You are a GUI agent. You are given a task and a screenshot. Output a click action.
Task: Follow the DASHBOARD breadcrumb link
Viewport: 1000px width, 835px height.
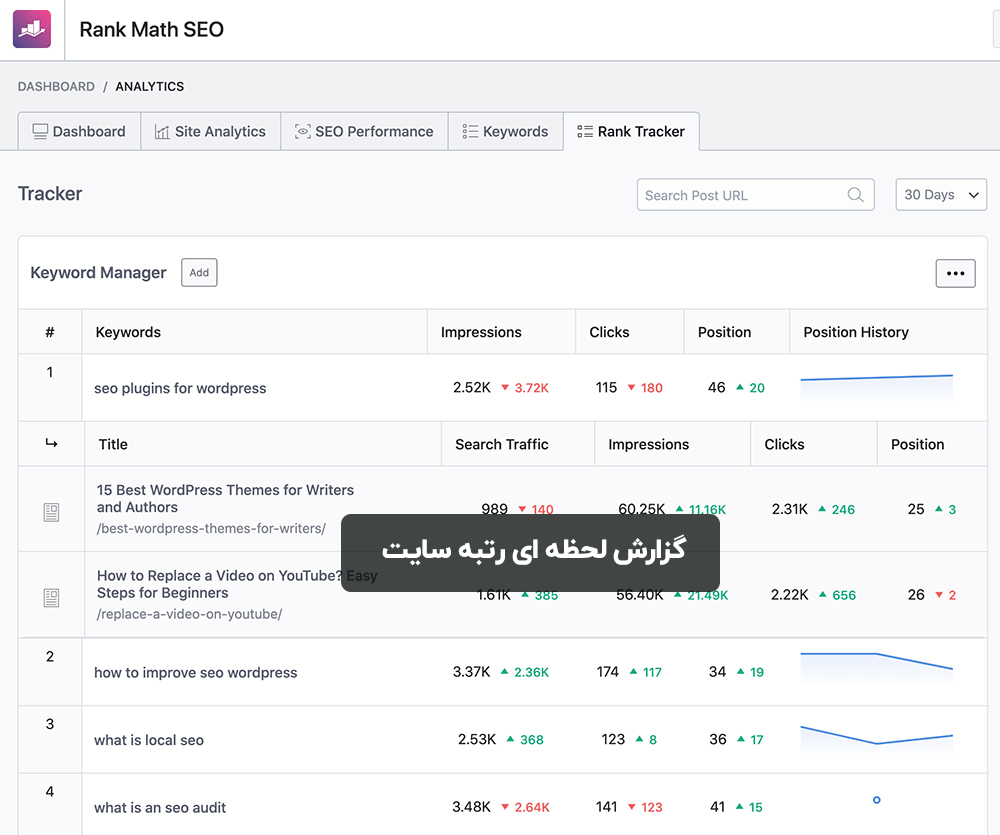56,86
